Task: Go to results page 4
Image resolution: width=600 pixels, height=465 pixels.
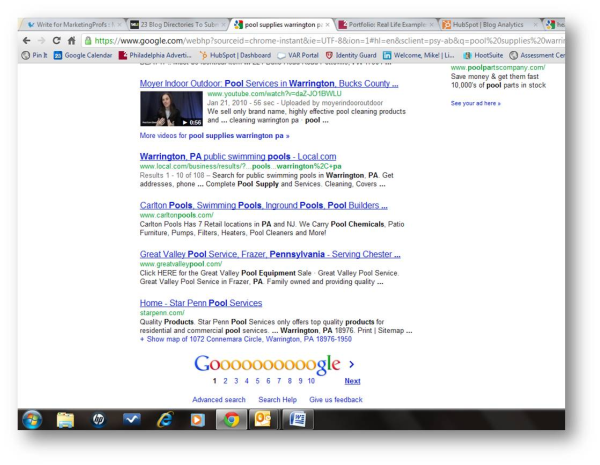Action: point(247,381)
